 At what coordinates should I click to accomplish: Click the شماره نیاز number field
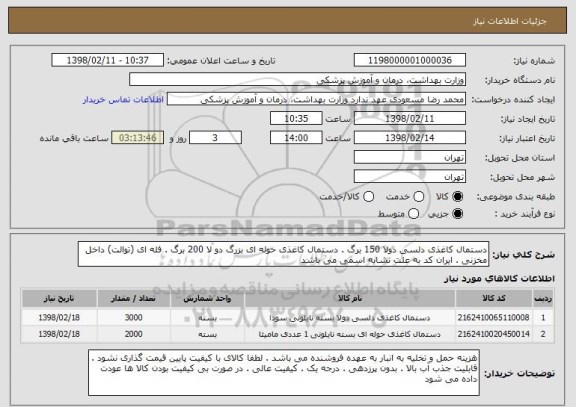[410, 60]
